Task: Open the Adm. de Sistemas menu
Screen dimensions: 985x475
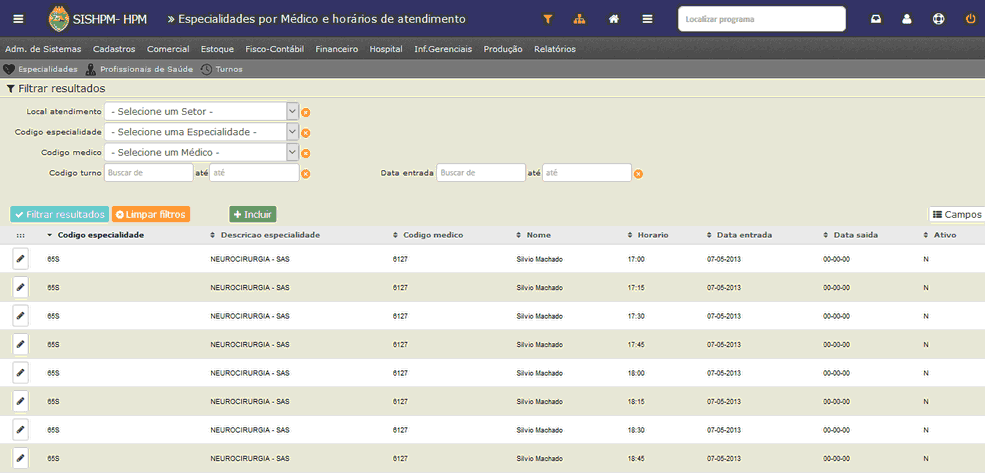Action: click(x=43, y=49)
